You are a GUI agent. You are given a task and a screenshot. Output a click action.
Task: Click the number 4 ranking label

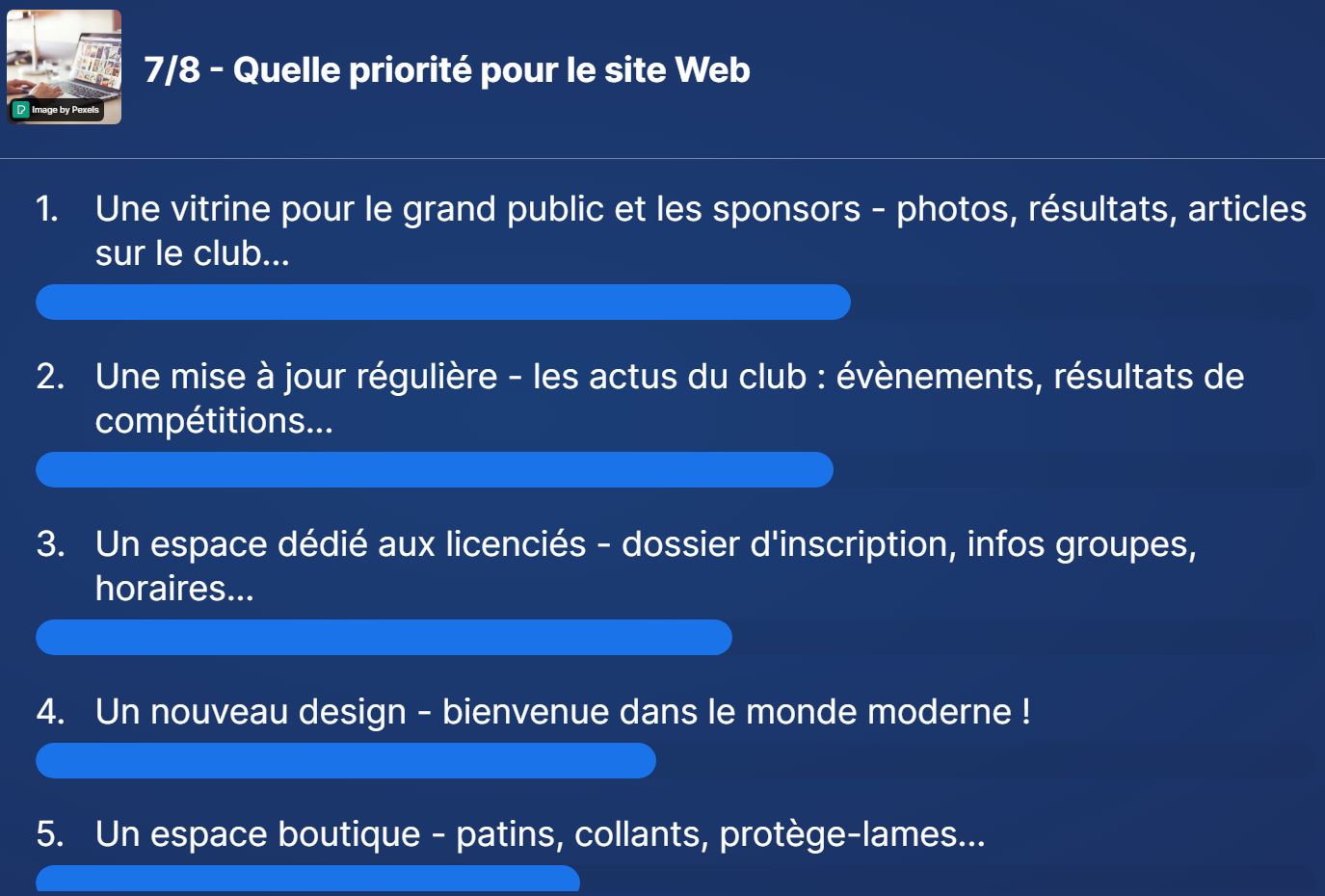(x=50, y=712)
